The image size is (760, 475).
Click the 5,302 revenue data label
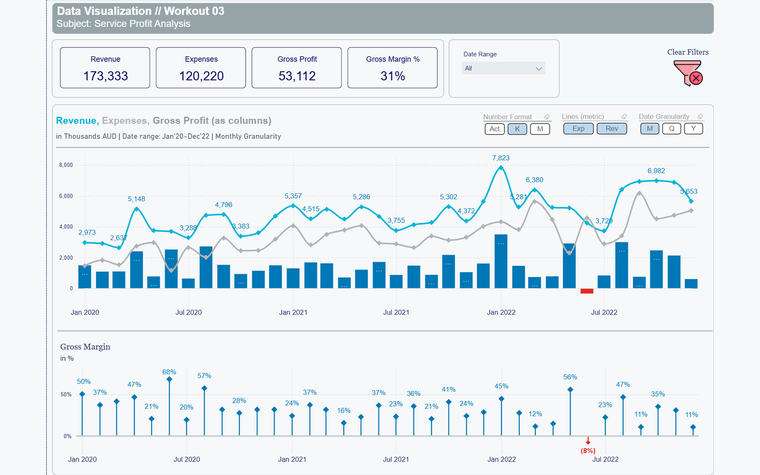[448, 197]
